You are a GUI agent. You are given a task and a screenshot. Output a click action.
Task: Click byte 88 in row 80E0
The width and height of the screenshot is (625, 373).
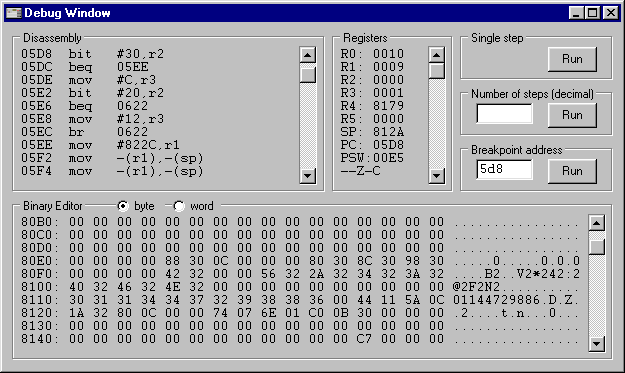click(173, 261)
